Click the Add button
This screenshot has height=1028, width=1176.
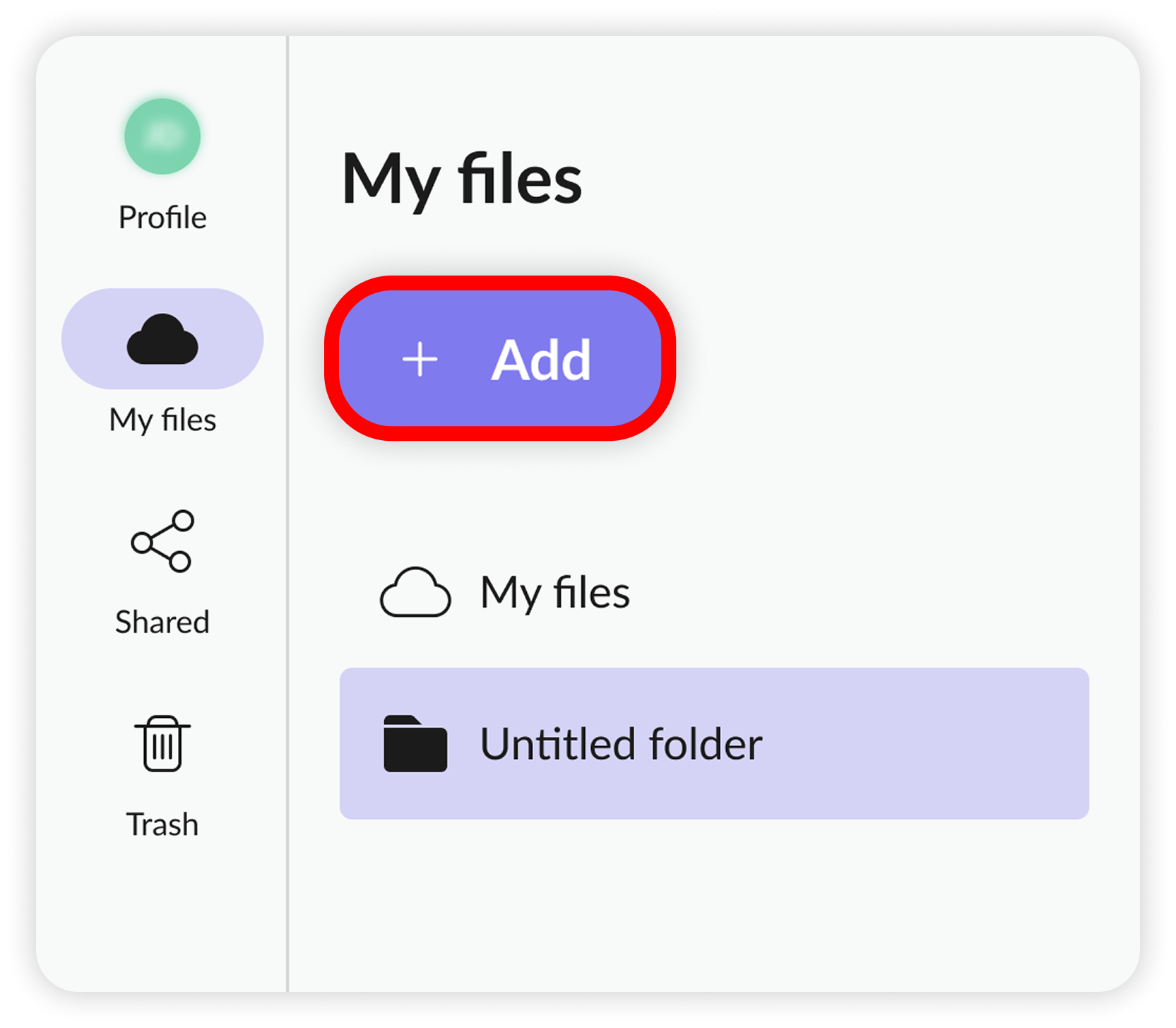coord(500,358)
